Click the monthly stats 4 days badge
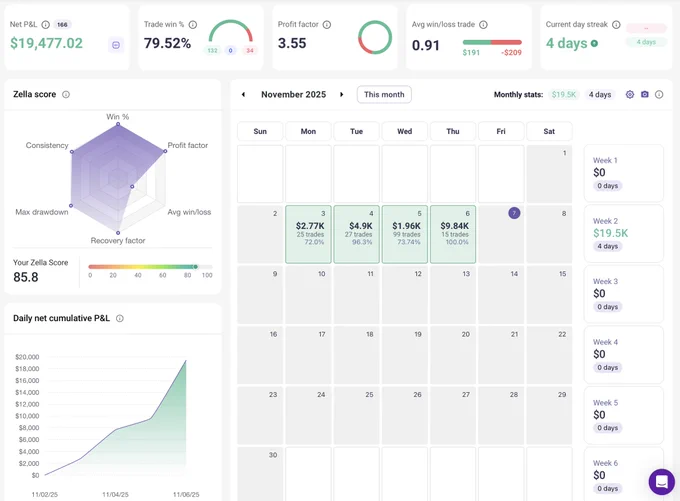Image resolution: width=680 pixels, height=501 pixels. pos(600,95)
